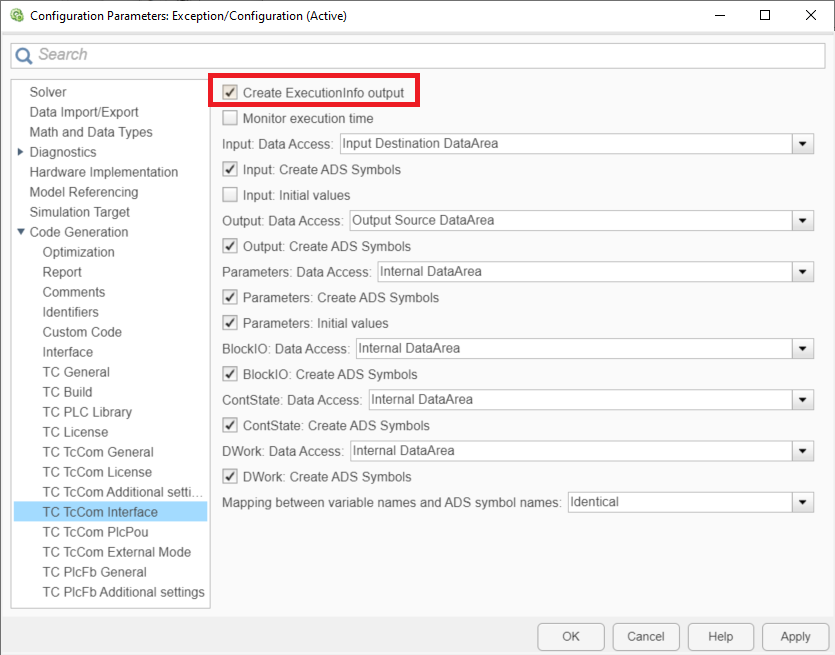Select TC PlcFb General entry

(x=94, y=572)
